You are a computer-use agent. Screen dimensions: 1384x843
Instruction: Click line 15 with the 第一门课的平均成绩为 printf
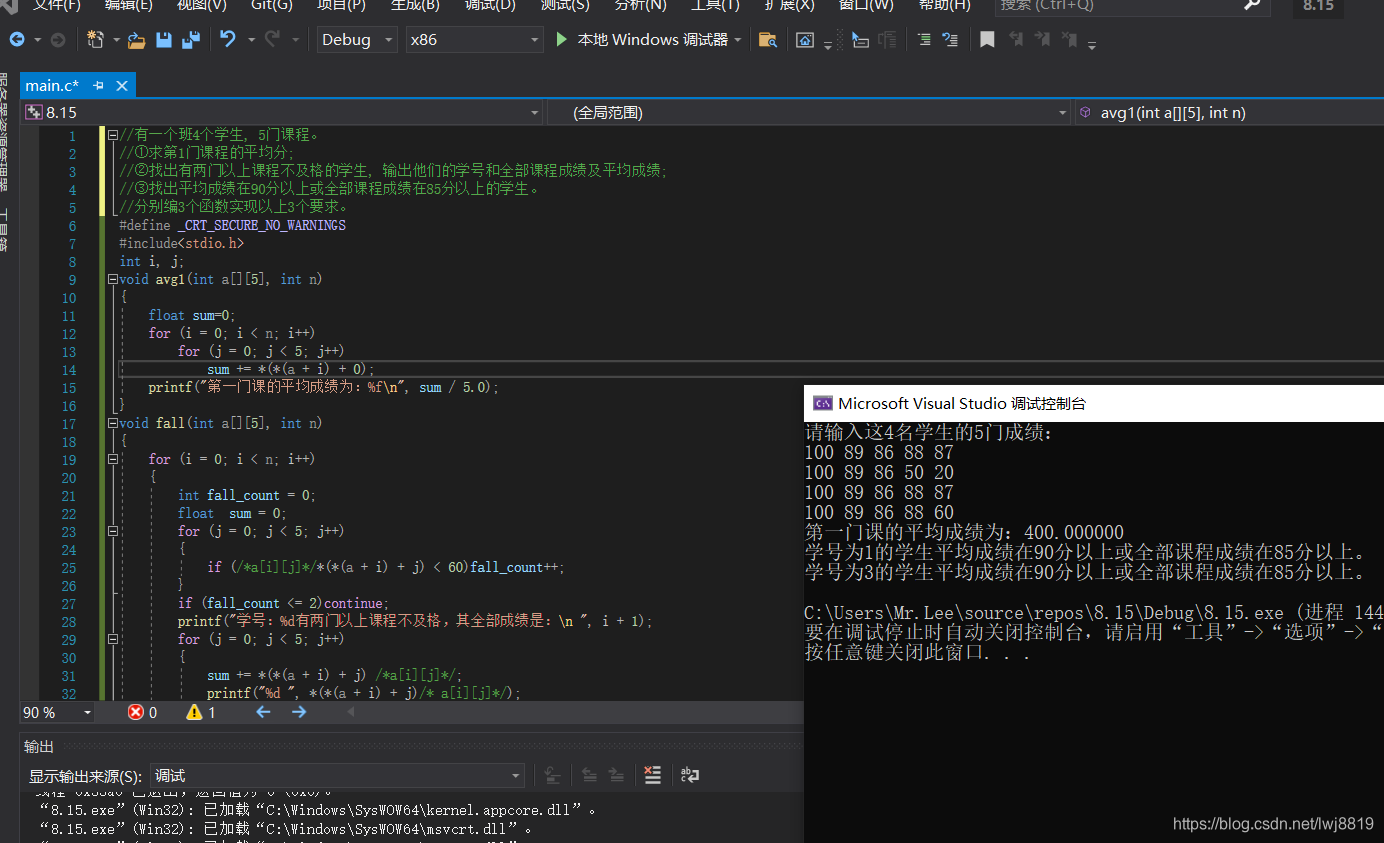tap(323, 387)
